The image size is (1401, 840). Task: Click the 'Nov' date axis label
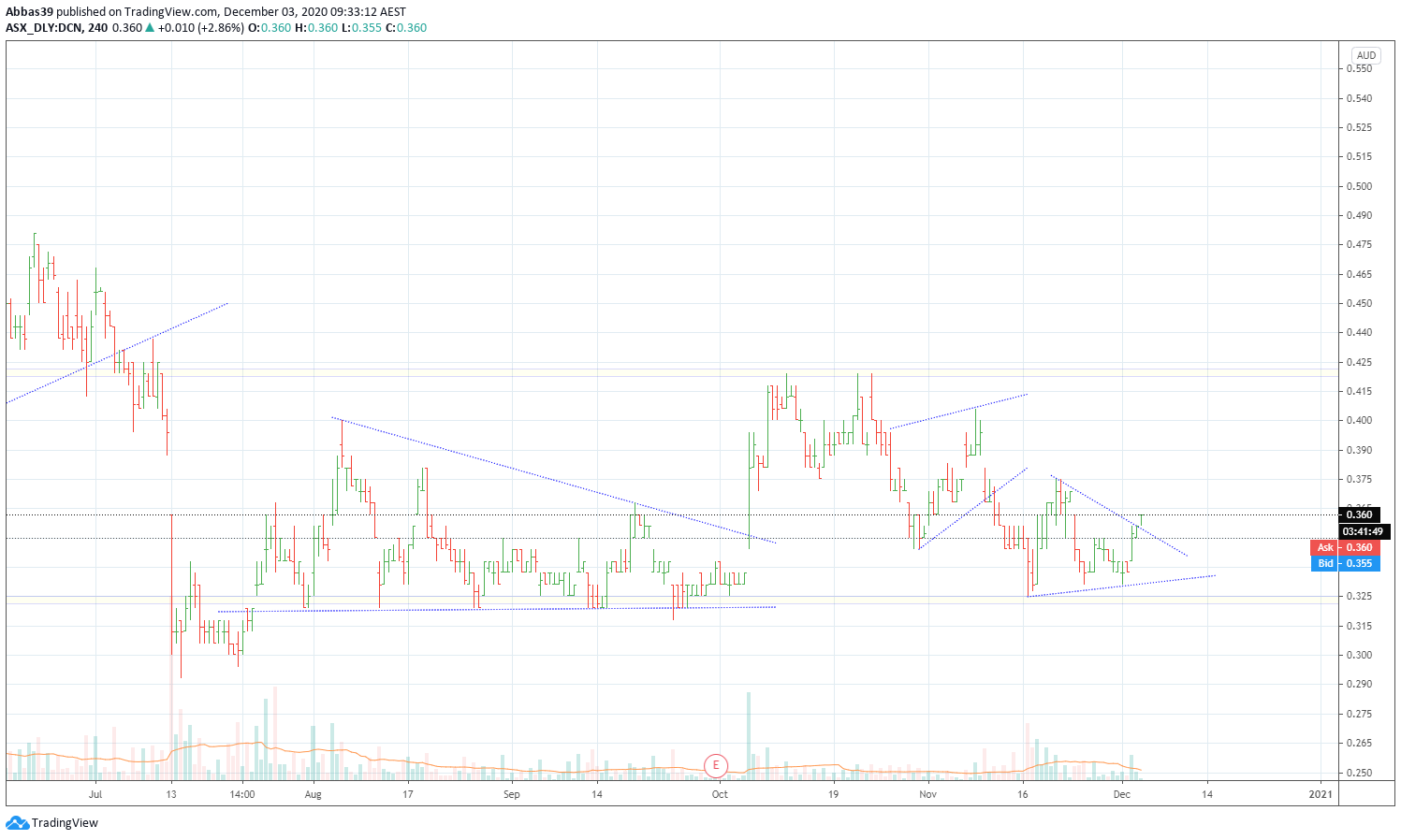click(927, 794)
